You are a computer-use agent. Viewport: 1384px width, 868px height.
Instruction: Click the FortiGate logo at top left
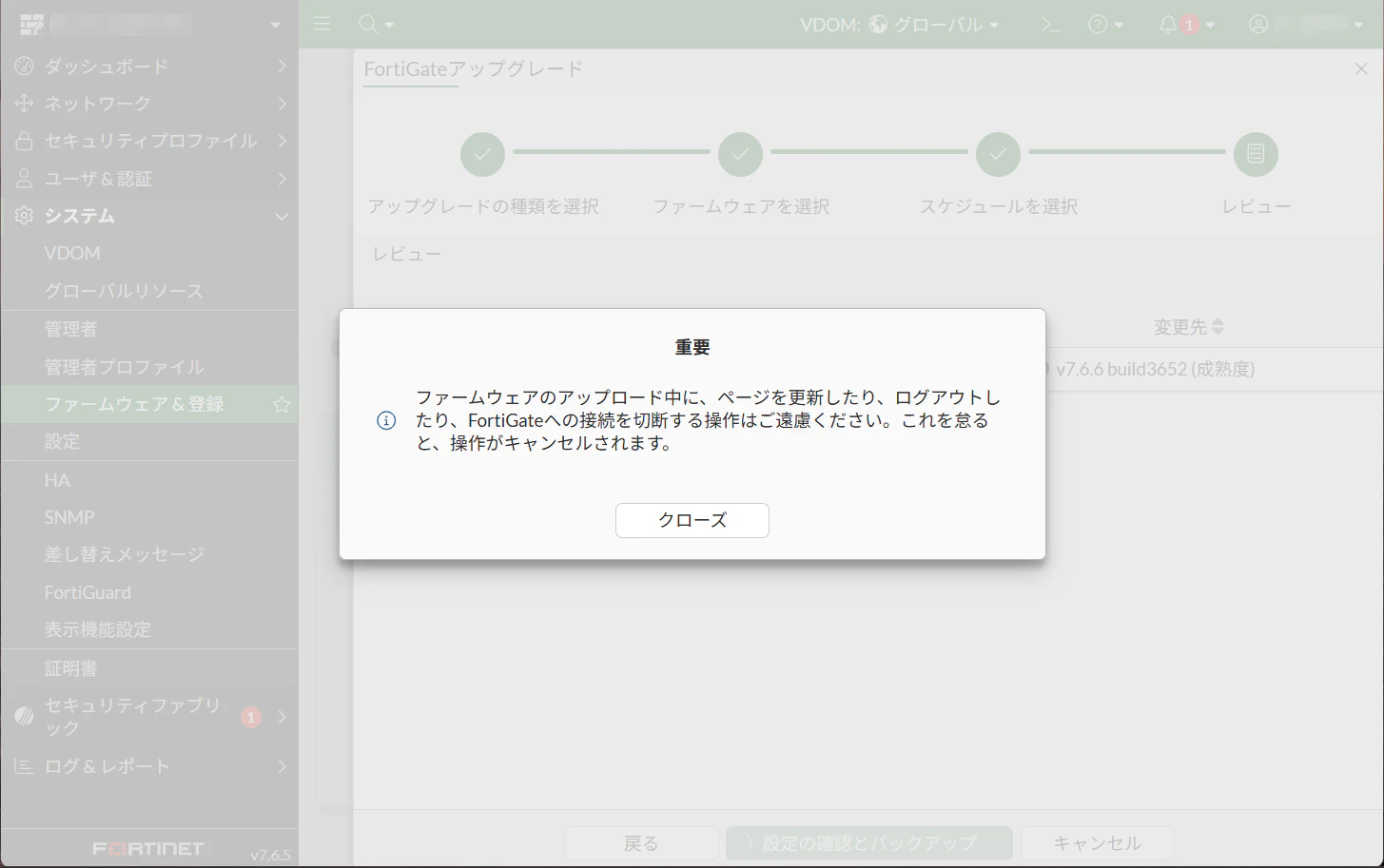click(x=32, y=23)
